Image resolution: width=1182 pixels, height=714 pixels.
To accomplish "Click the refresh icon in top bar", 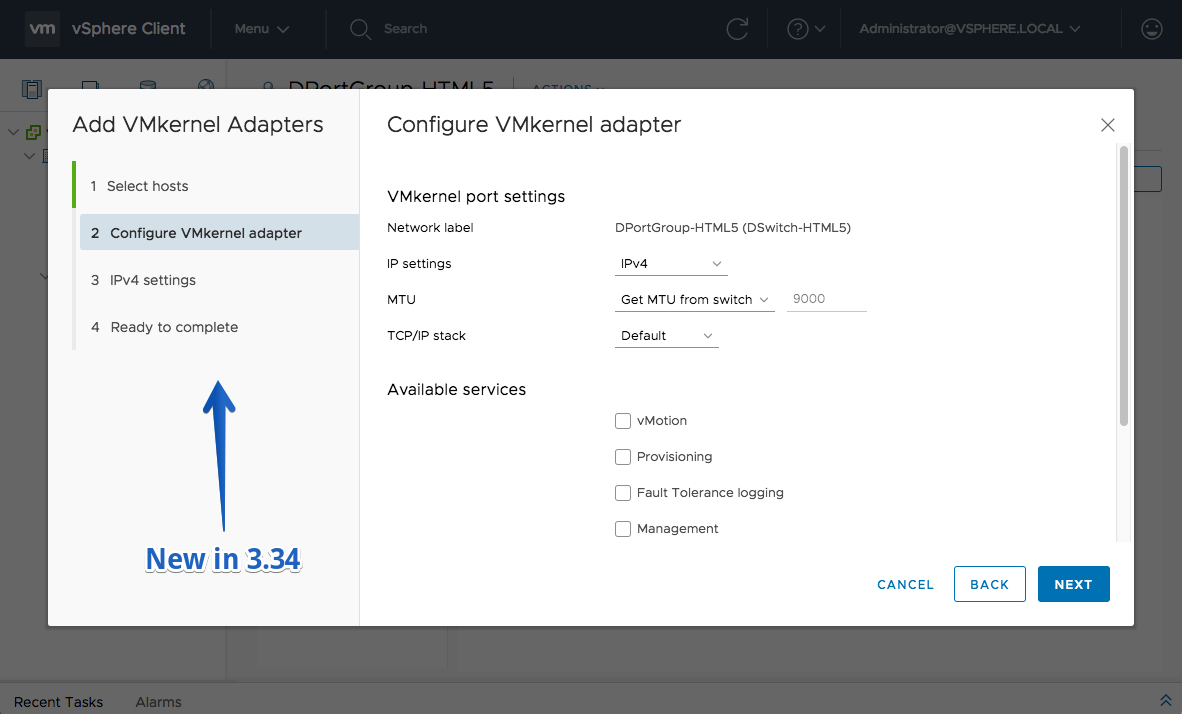I will click(736, 29).
